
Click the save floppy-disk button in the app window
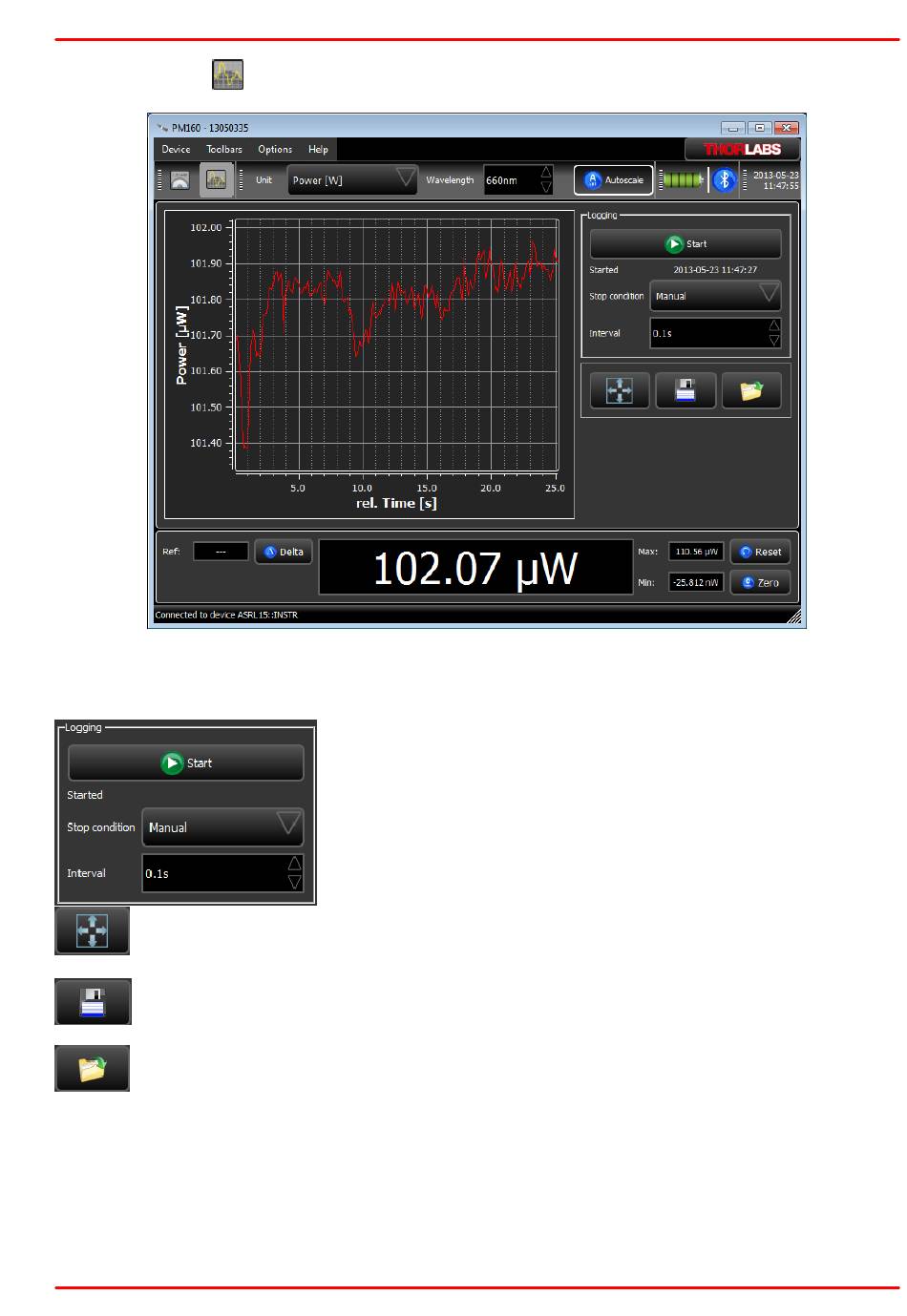point(686,390)
